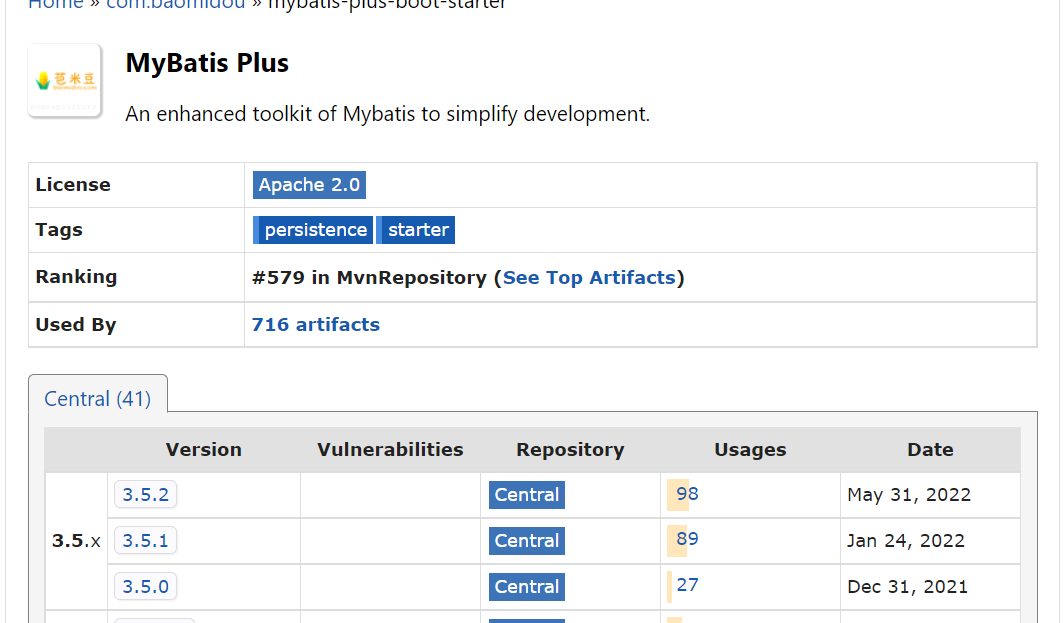The height and width of the screenshot is (623, 1063).
Task: Click the 'MyBatis Plus' heading
Action: [207, 63]
